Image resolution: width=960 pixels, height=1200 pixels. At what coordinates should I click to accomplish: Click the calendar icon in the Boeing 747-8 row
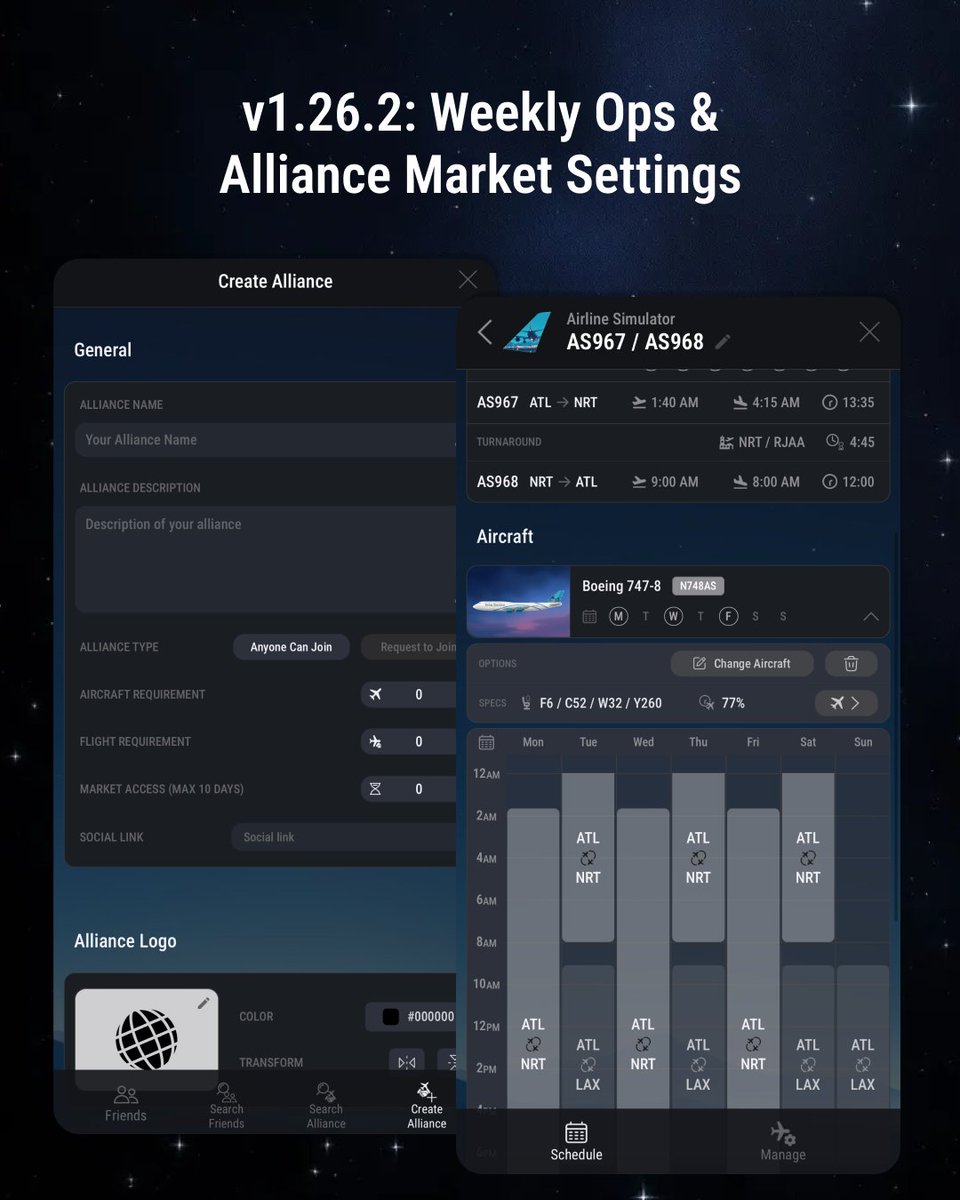[x=590, y=617]
